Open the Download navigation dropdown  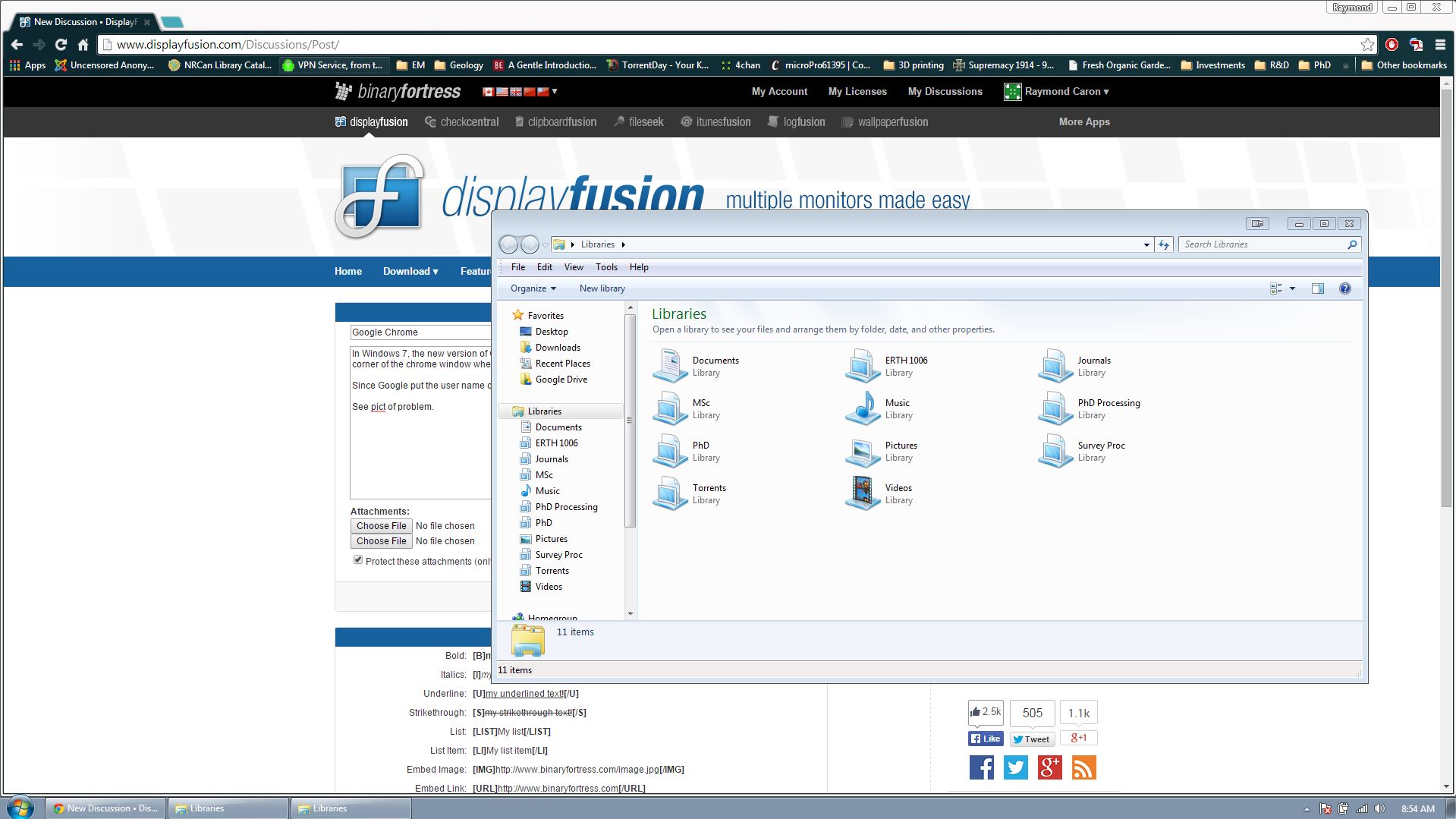[x=410, y=272]
